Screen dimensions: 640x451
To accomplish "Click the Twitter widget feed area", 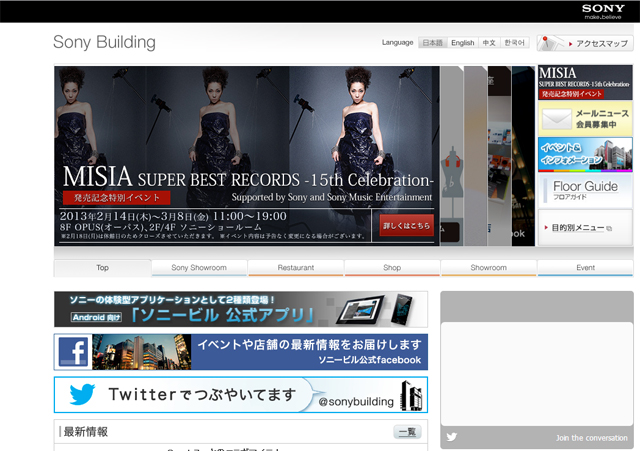I will [x=537, y=374].
